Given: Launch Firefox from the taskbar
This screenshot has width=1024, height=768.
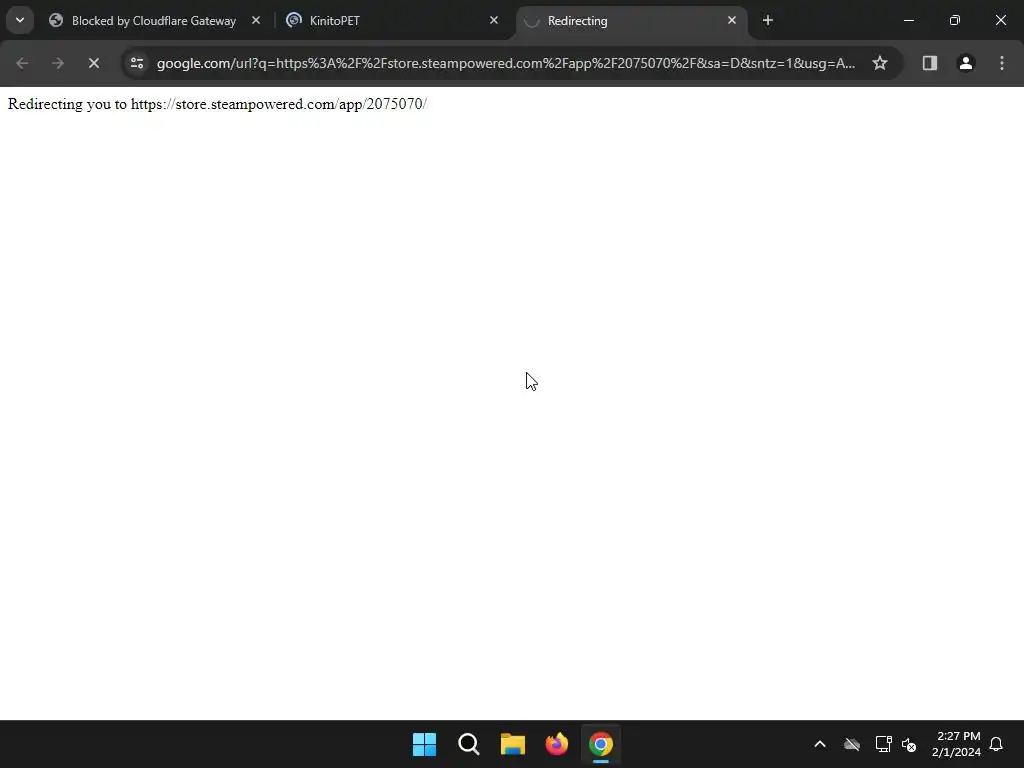Looking at the screenshot, I should (557, 744).
